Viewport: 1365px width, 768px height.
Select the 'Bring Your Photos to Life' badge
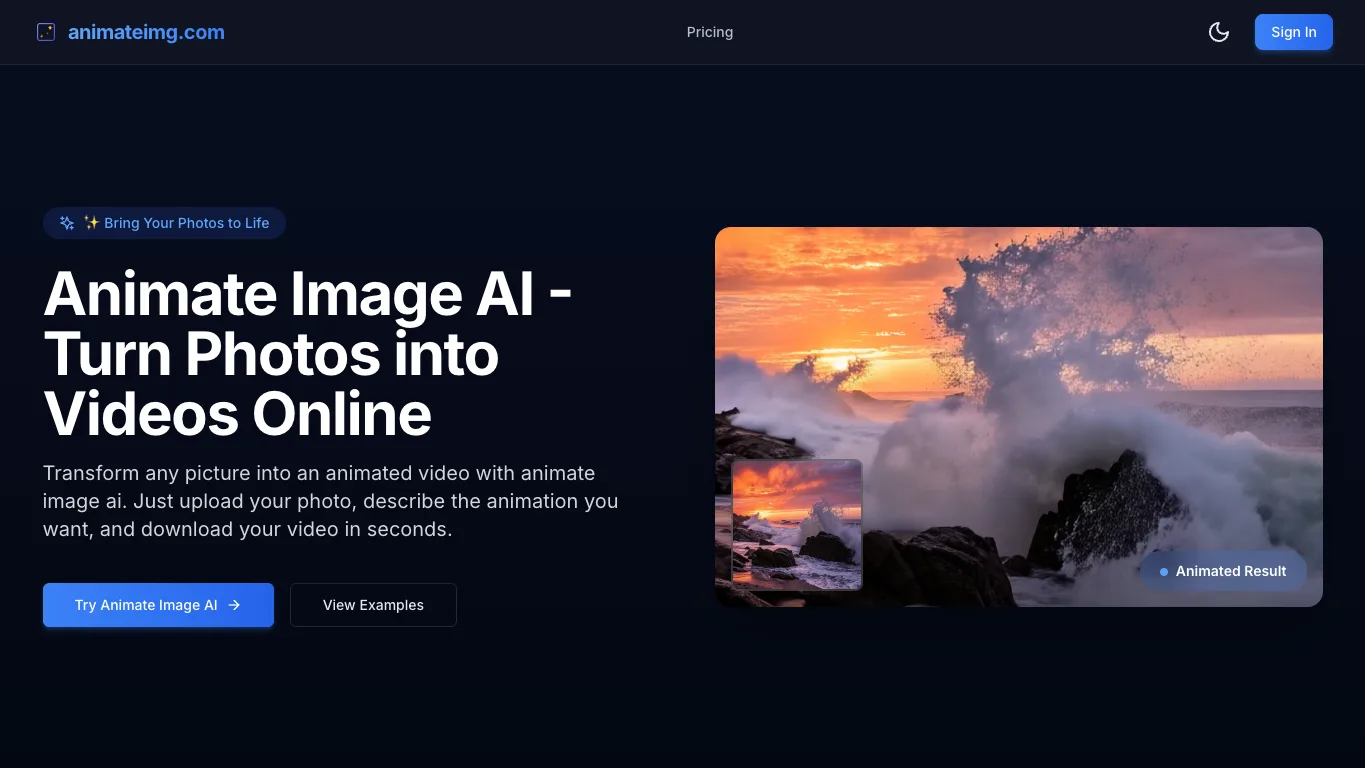point(164,223)
